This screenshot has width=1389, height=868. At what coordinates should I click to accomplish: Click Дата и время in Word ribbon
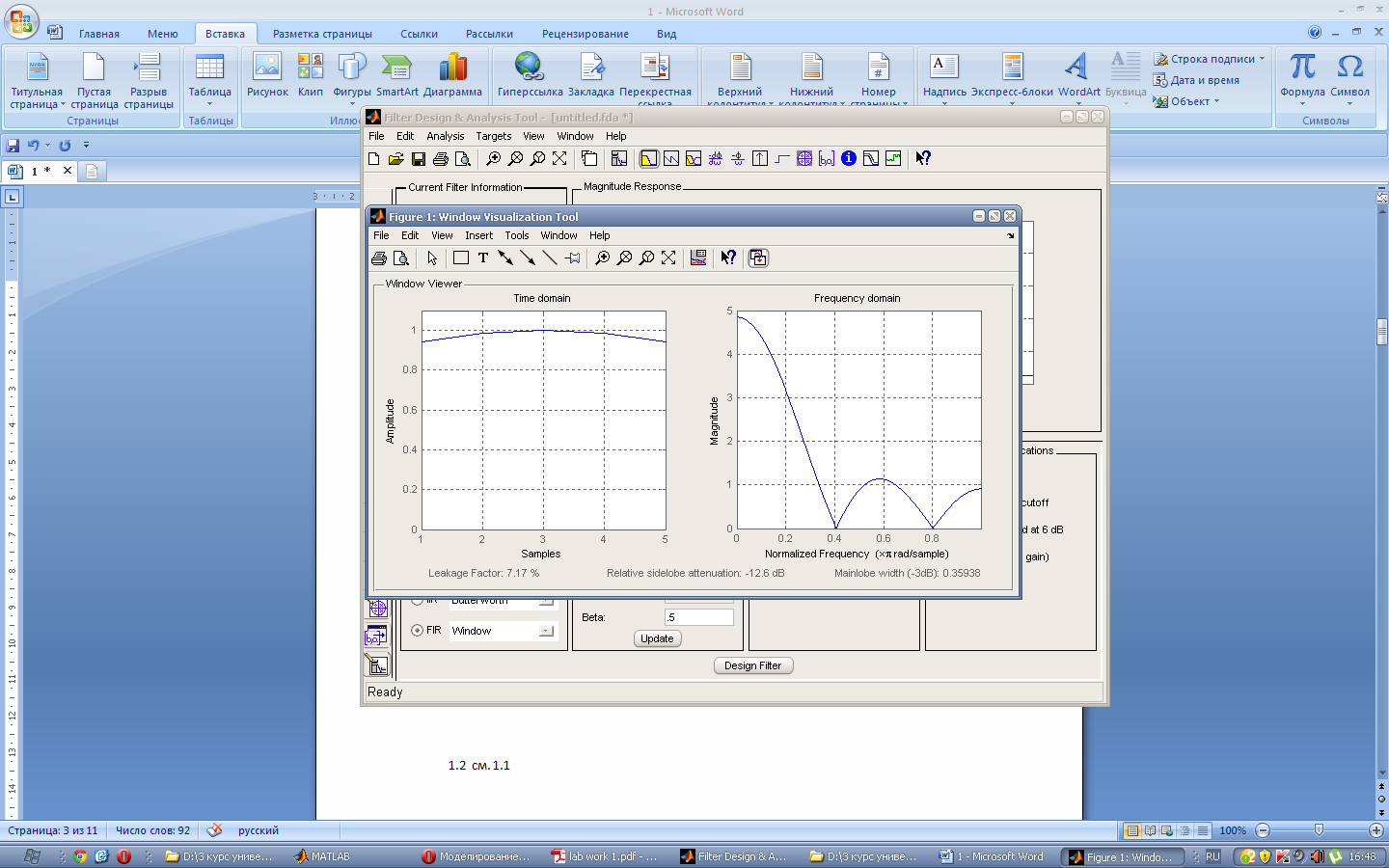(x=1196, y=80)
